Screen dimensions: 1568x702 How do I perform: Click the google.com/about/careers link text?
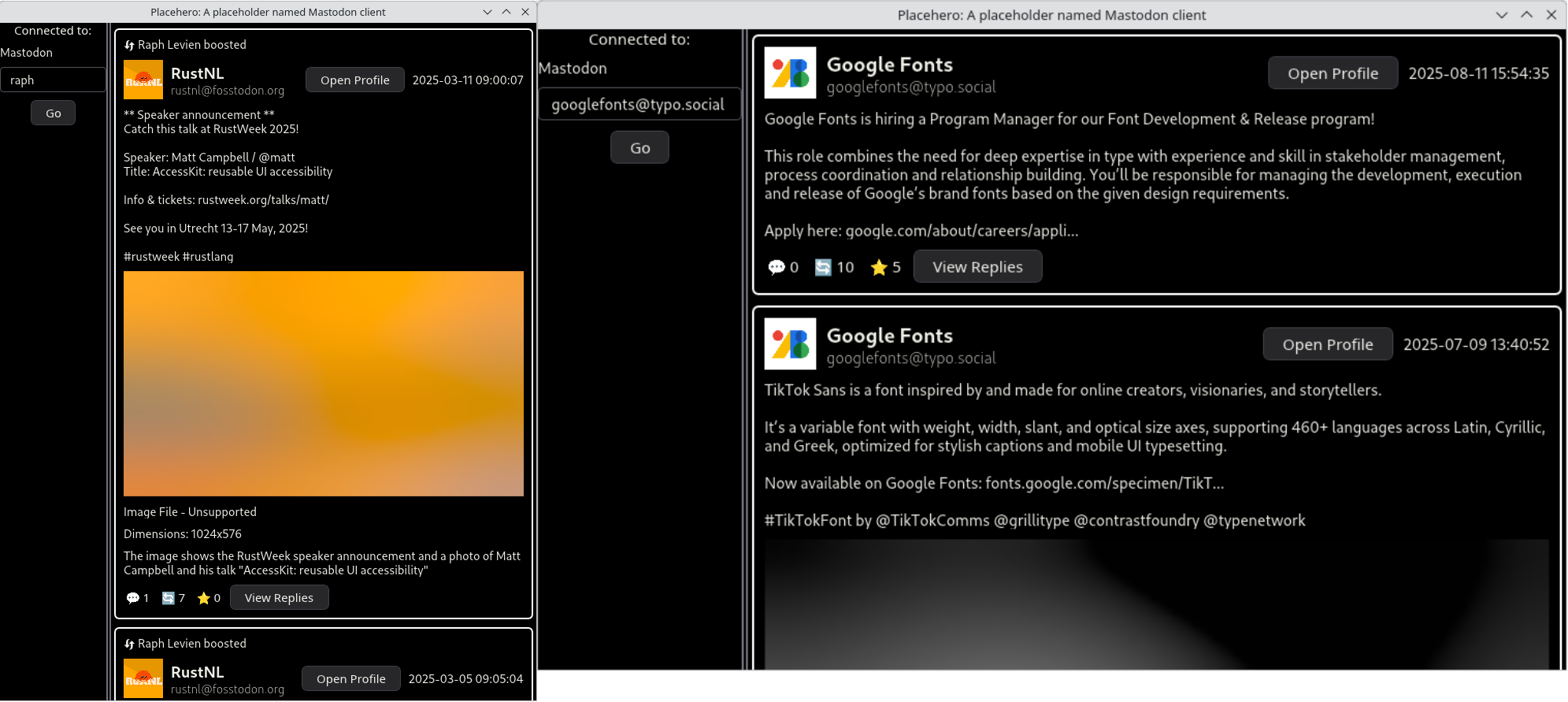(962, 231)
